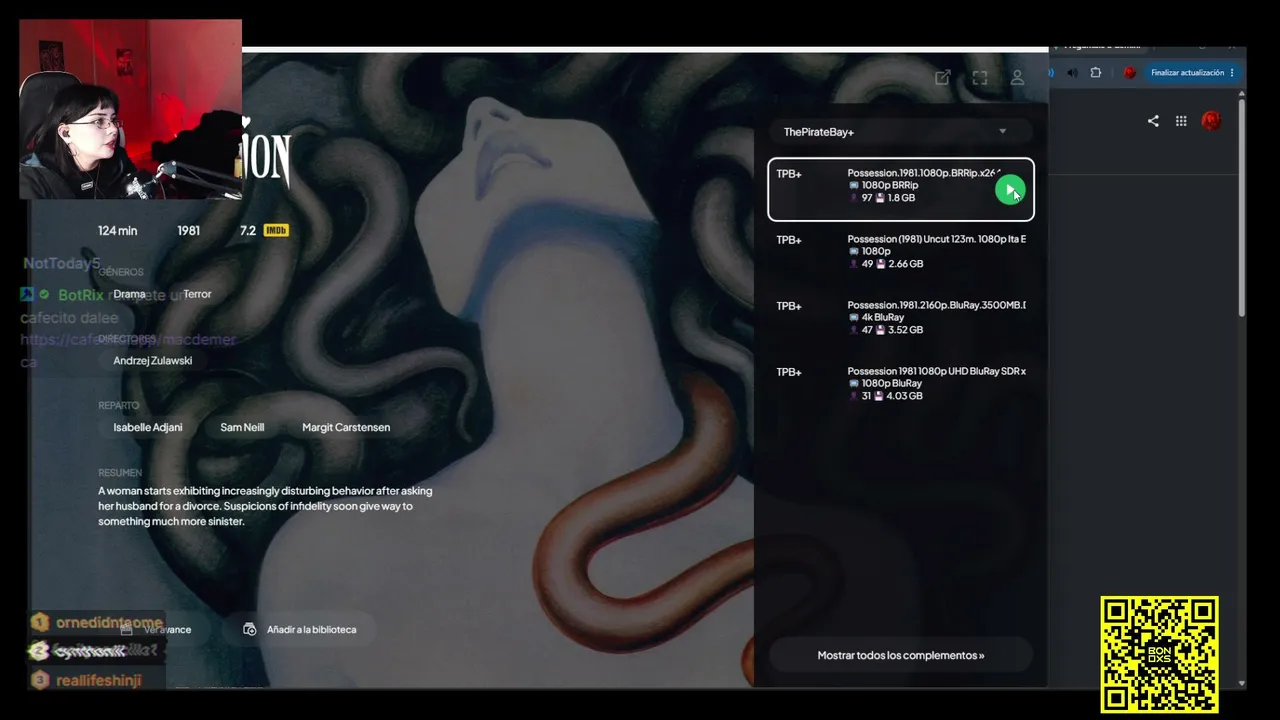Image resolution: width=1280 pixels, height=720 pixels.
Task: Click the browser tab audio speaker icon
Action: tap(1072, 73)
